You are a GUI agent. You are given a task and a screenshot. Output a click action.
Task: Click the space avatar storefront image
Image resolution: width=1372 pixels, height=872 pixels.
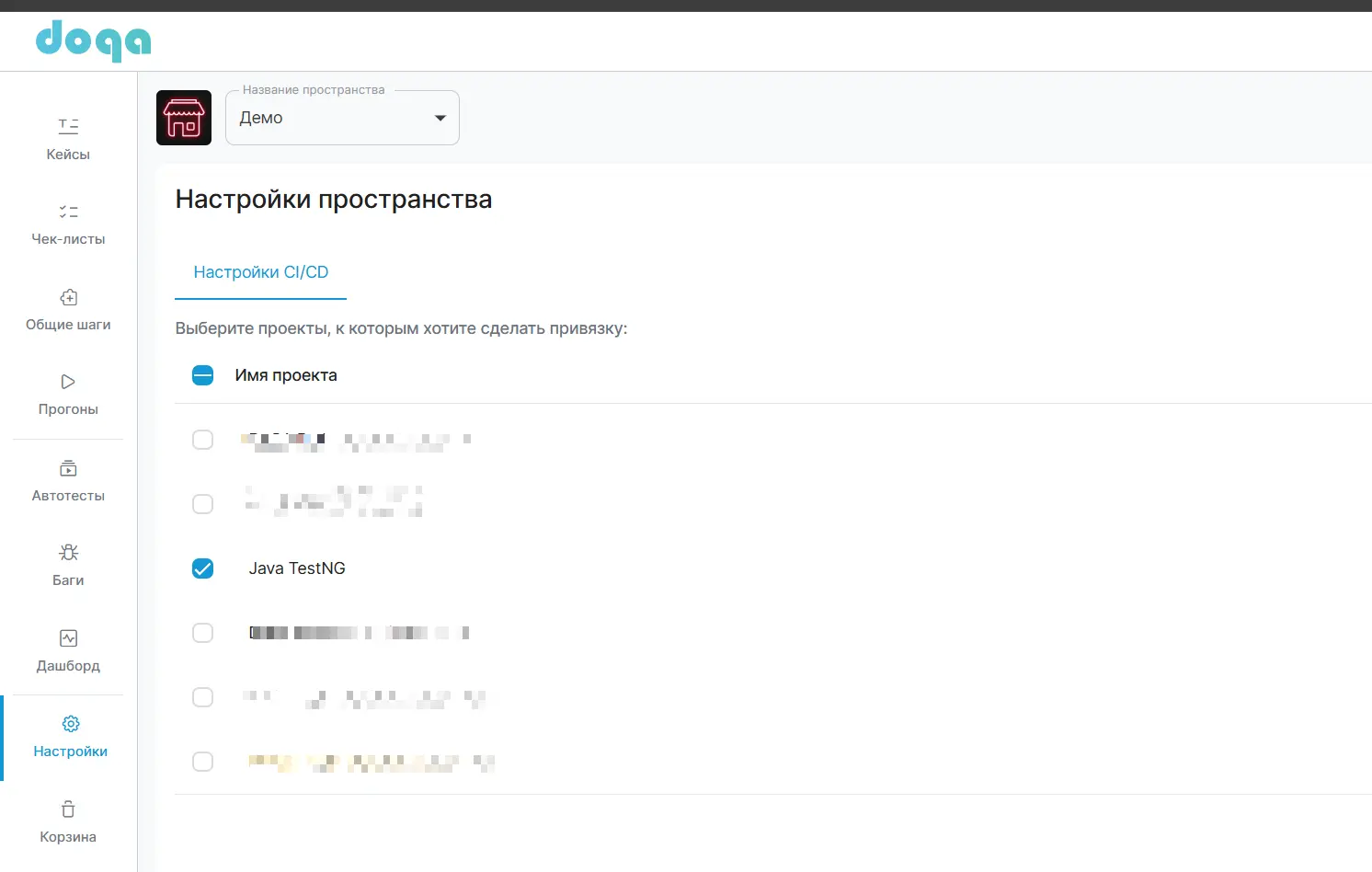click(183, 117)
